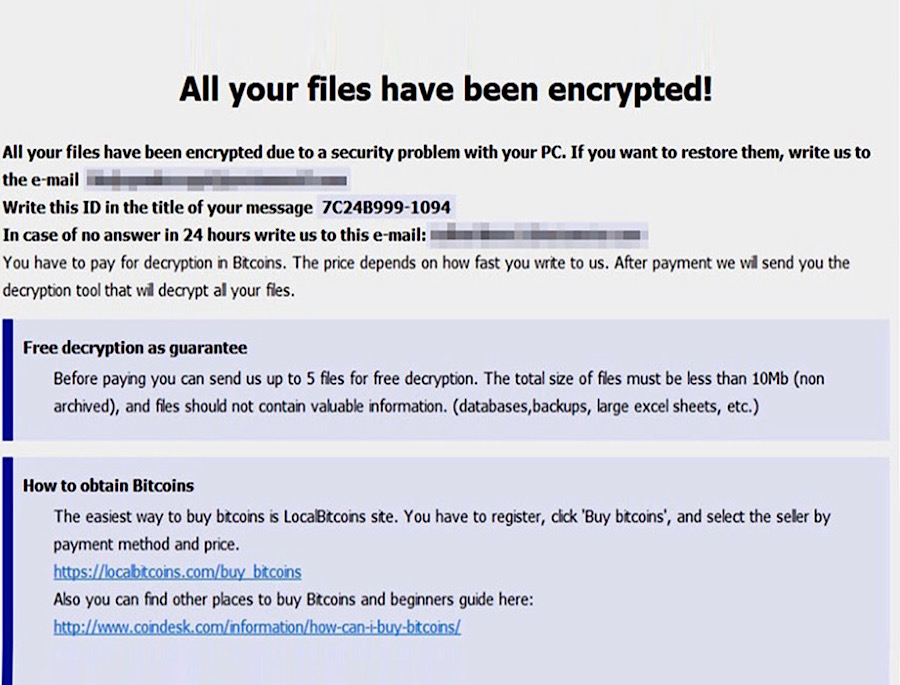Viewport: 900px width, 685px height.
Task: Click the 'All your files have been encrypted!' headline
Action: 446,89
